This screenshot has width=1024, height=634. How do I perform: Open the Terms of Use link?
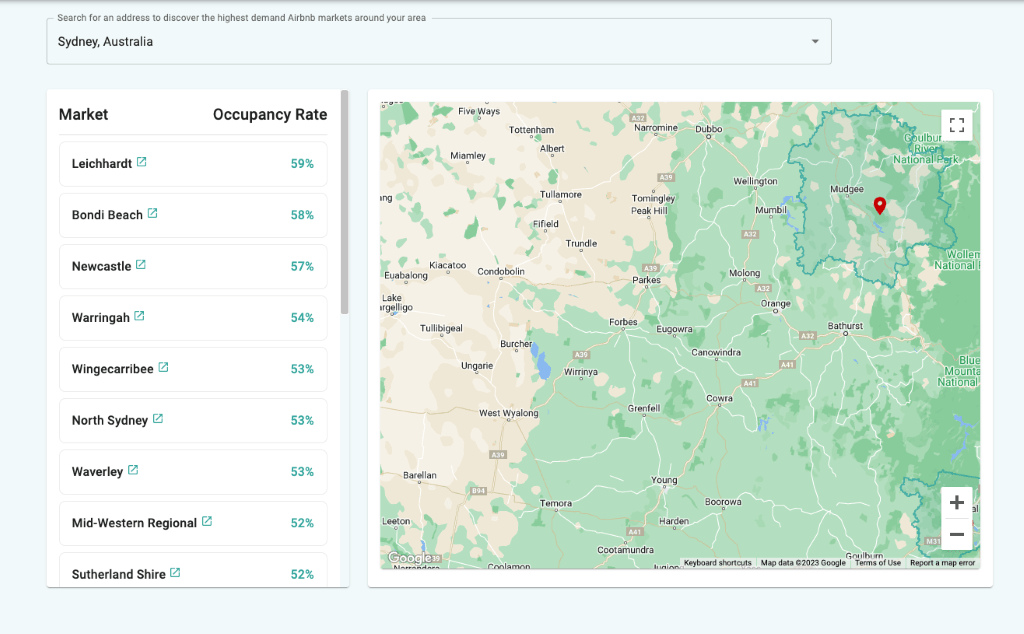(x=876, y=562)
